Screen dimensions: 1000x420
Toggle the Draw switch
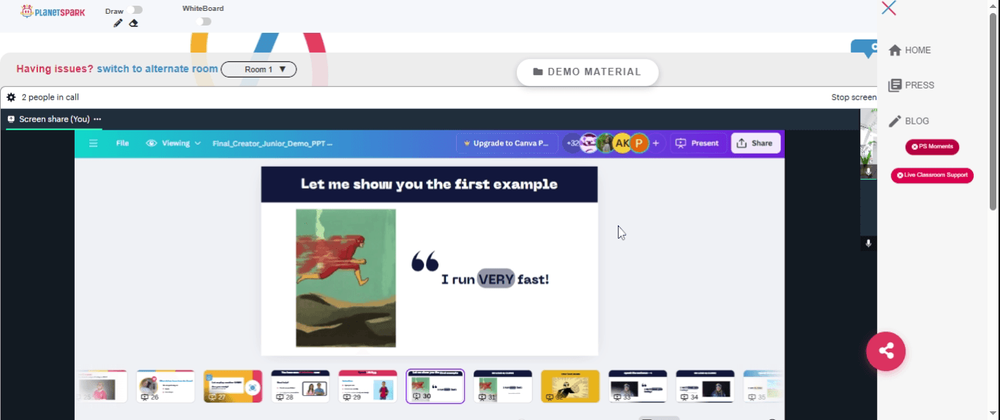(135, 10)
